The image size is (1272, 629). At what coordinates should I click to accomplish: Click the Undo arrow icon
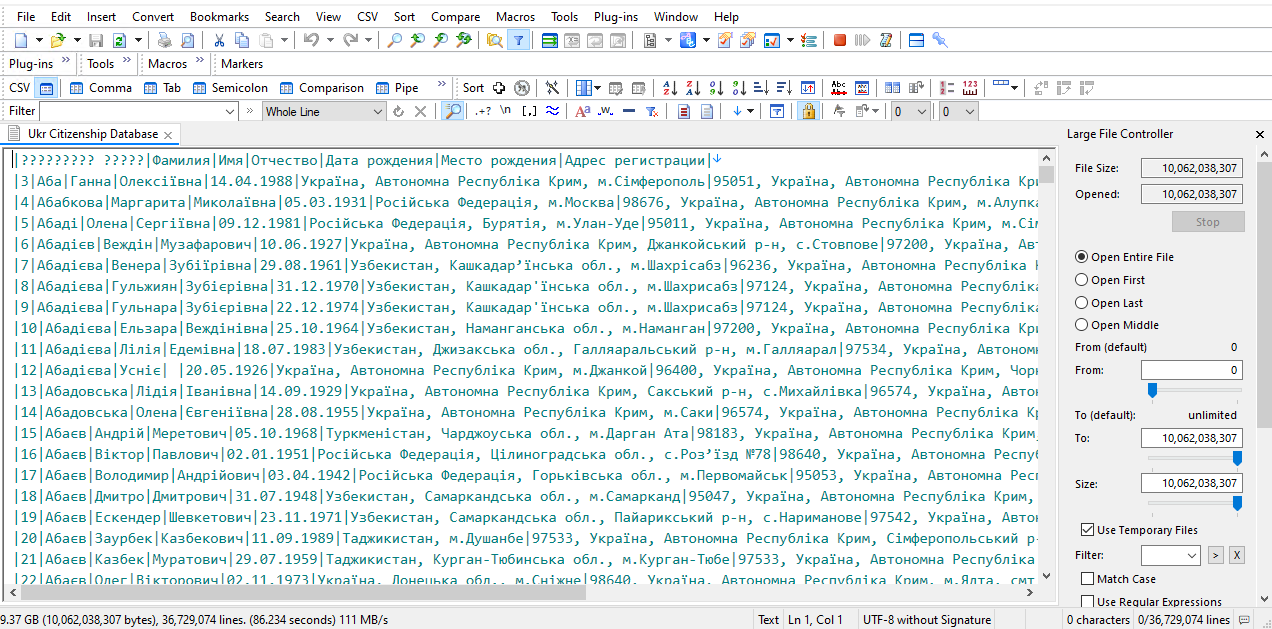click(311, 40)
